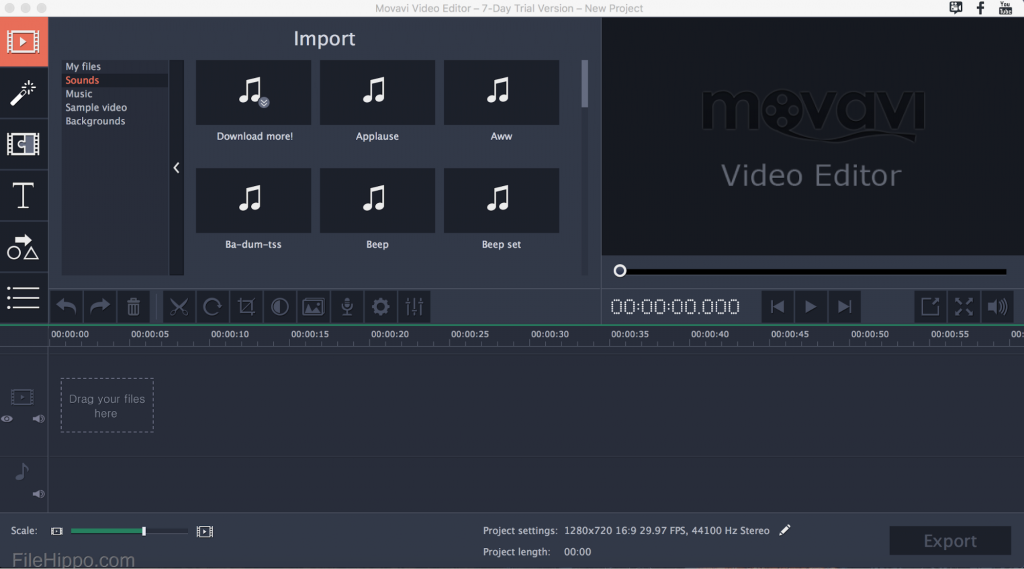This screenshot has width=1024, height=569.
Task: Toggle video track visibility eye
Action: click(x=7, y=419)
